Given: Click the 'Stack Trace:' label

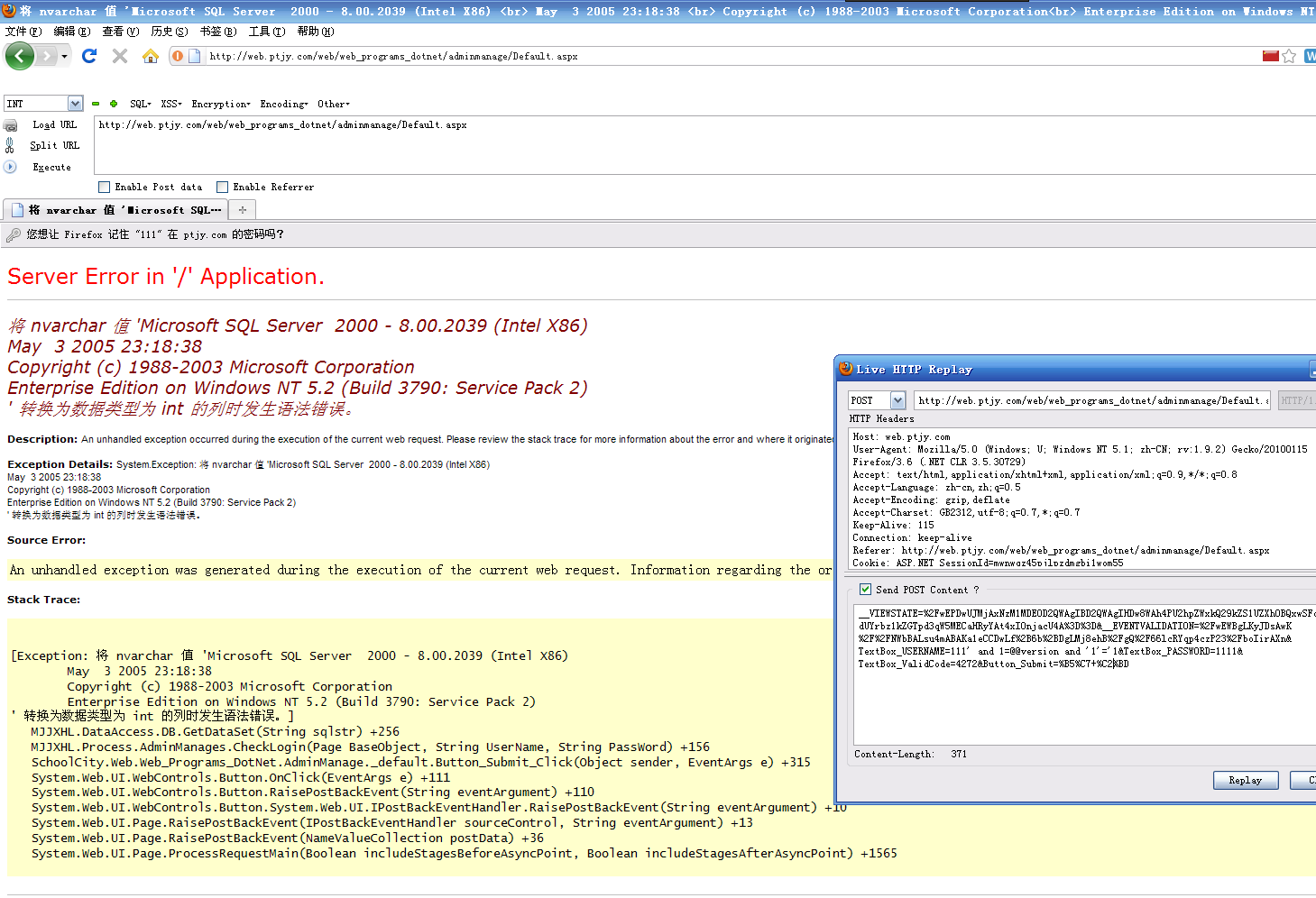Looking at the screenshot, I should click(x=43, y=600).
